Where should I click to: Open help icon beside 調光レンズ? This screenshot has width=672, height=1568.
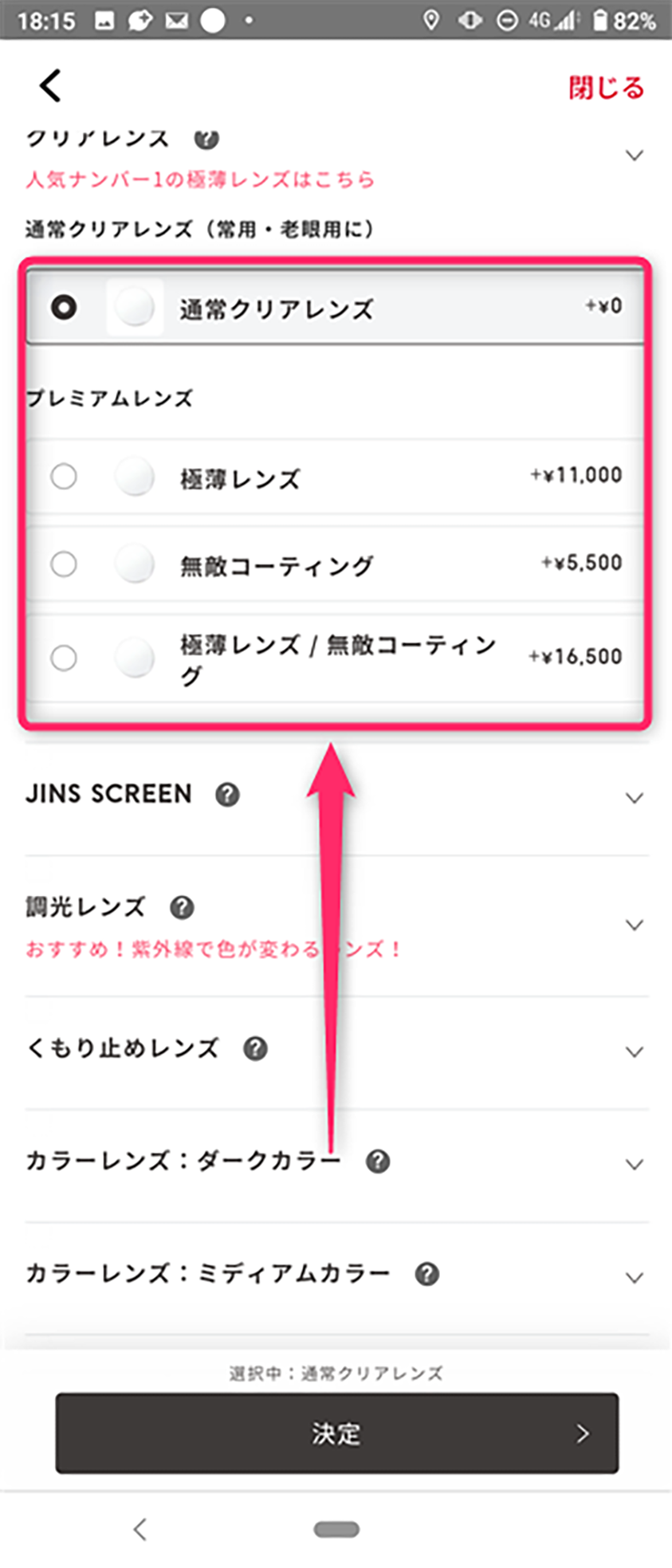(182, 907)
